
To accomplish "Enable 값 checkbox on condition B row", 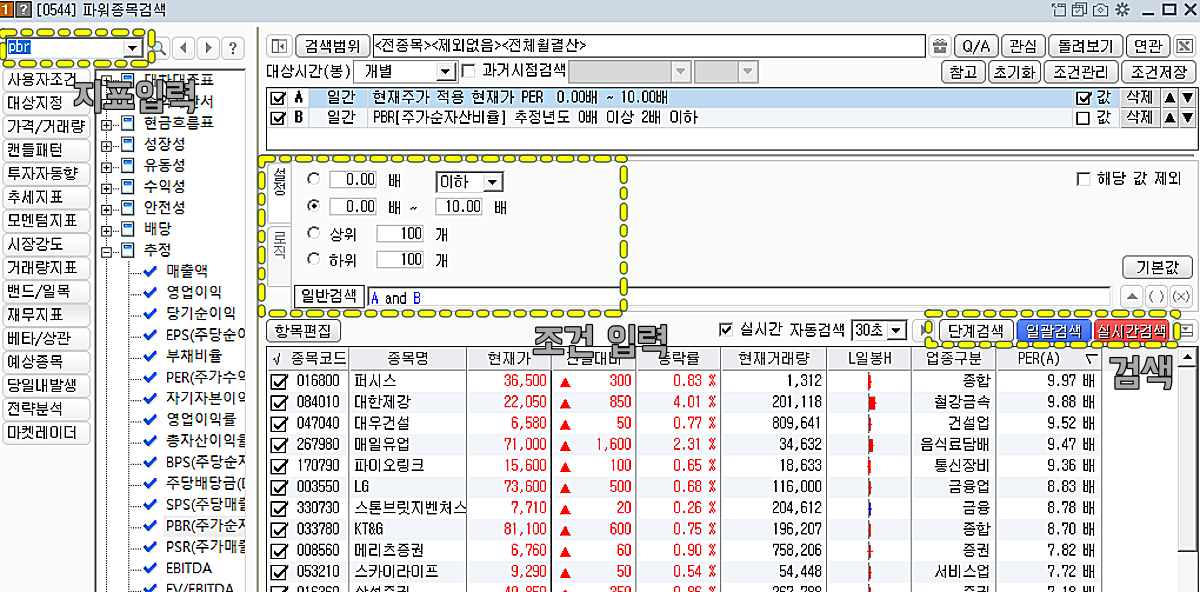I will click(x=1082, y=117).
